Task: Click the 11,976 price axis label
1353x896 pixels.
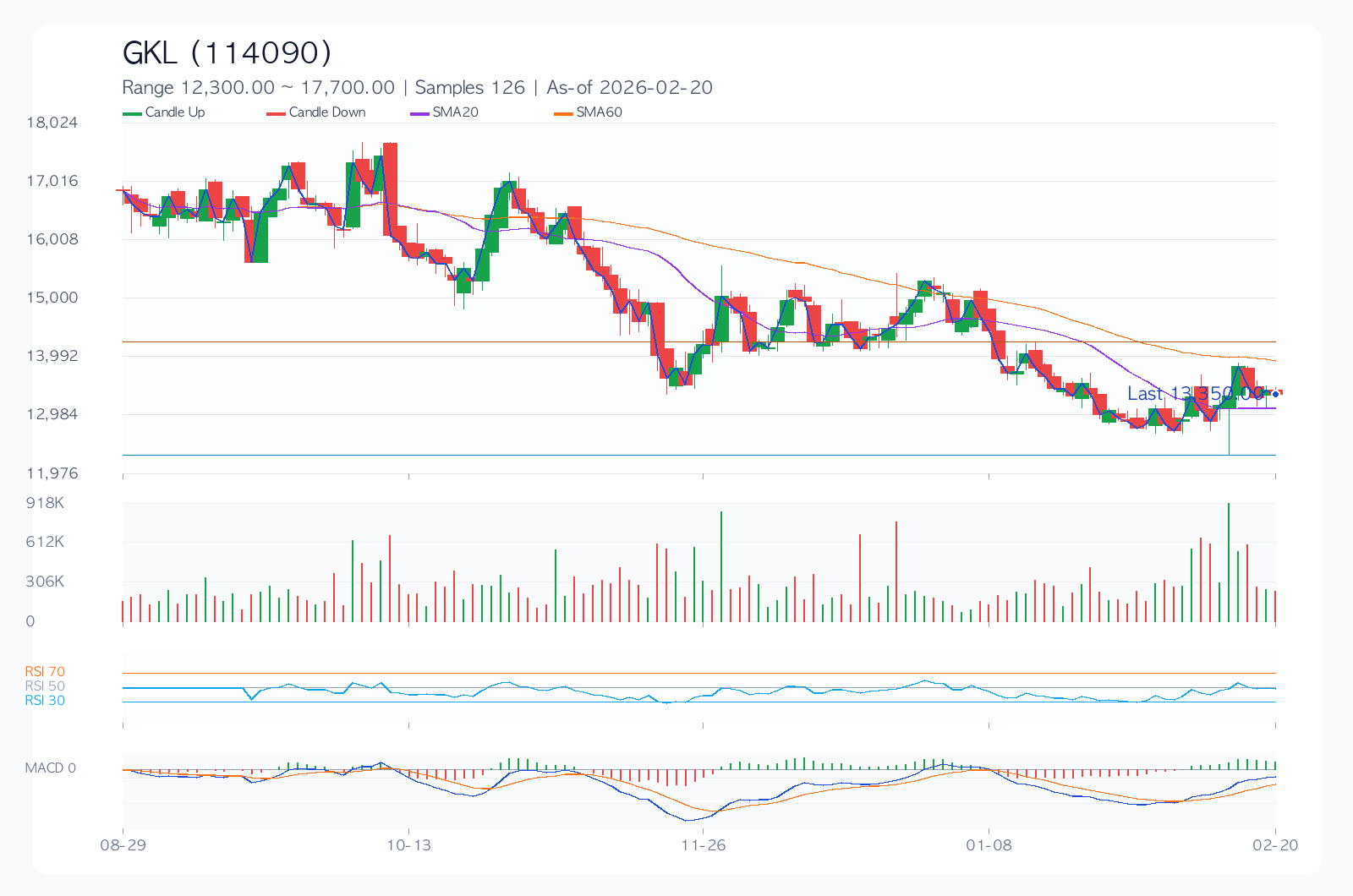Action: click(52, 473)
